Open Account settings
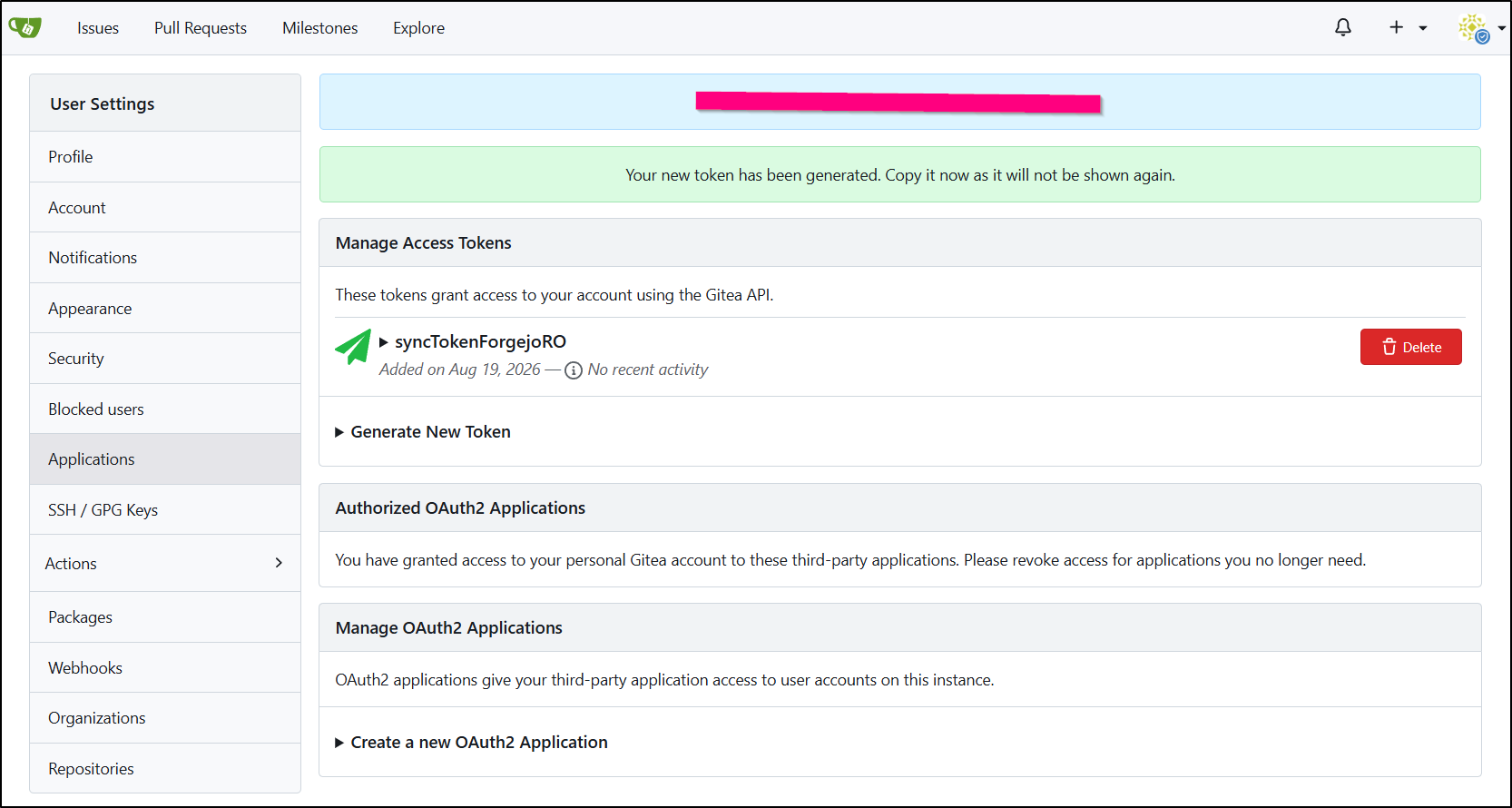 (165, 208)
